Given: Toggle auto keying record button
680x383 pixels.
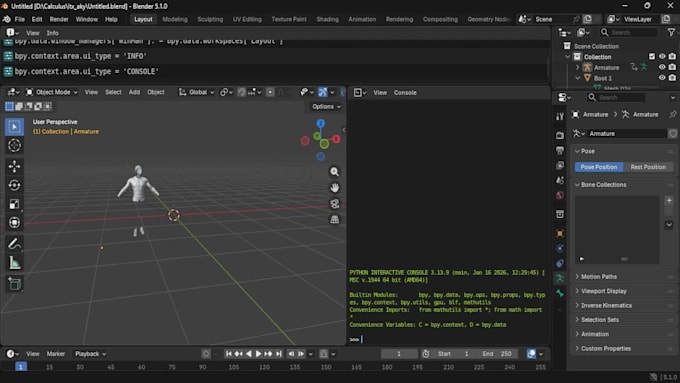Looking at the screenshot, I should click(206, 354).
